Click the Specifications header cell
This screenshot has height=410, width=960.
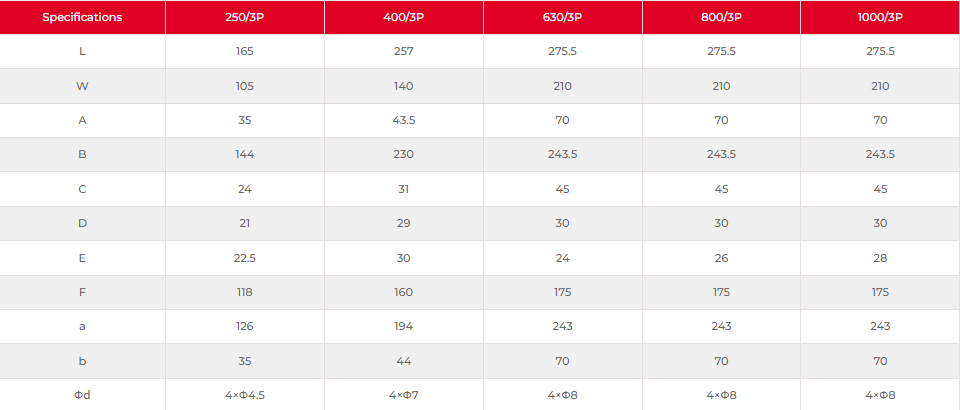pos(82,17)
